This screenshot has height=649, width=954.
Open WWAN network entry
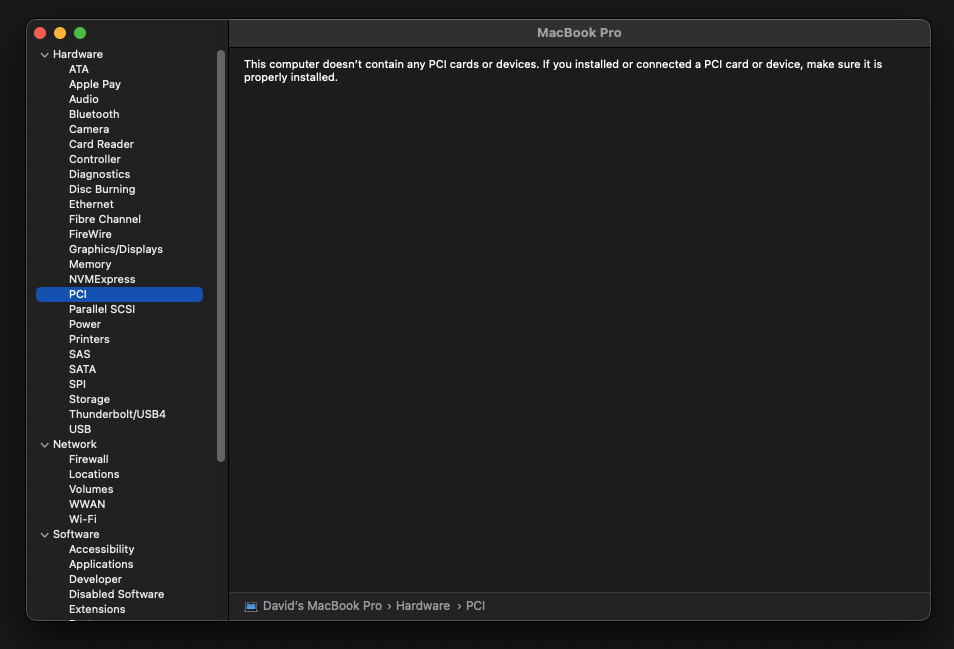[87, 504]
